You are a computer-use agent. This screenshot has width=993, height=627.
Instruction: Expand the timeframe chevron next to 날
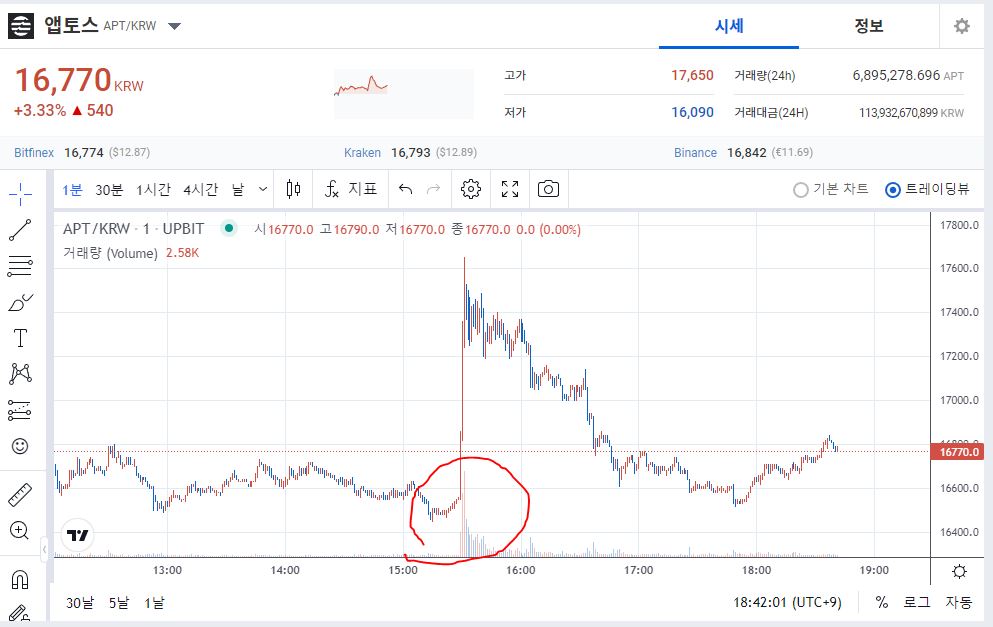point(263,188)
